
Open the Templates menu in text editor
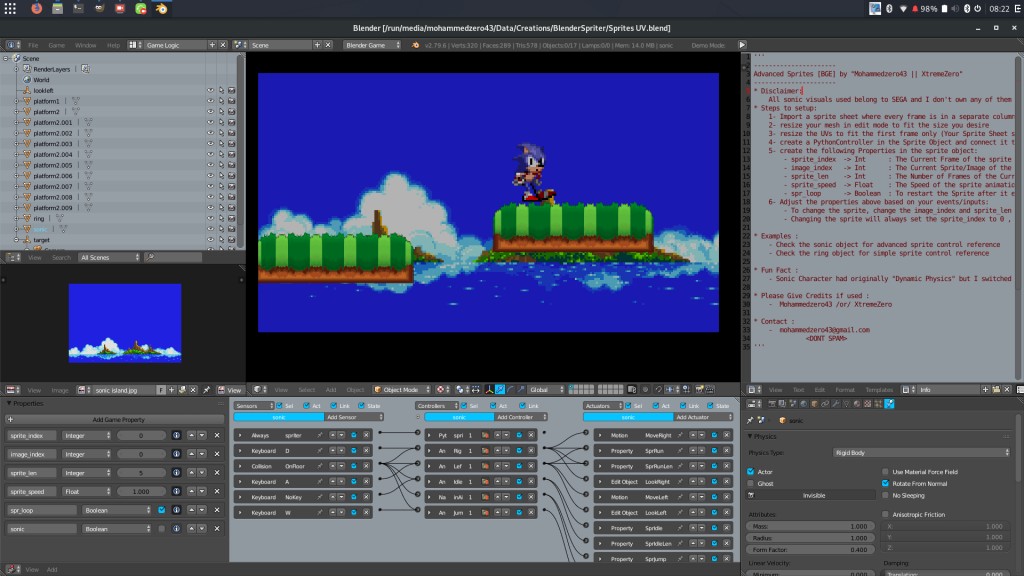[x=879, y=390]
